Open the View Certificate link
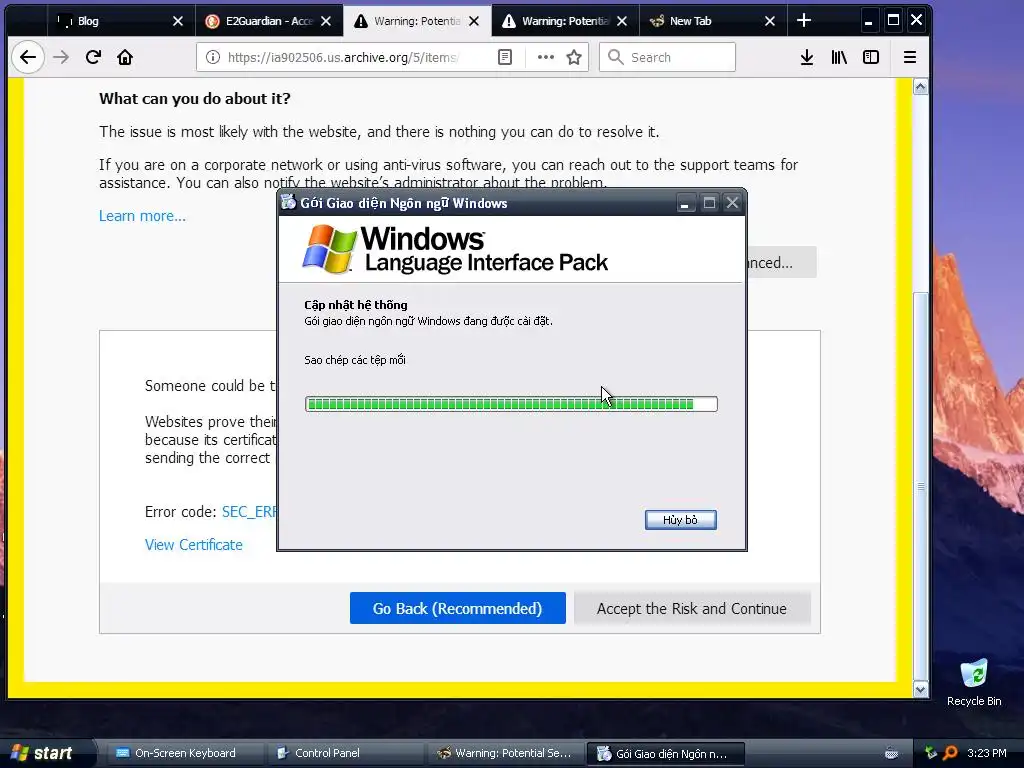Image resolution: width=1024 pixels, height=768 pixels. click(x=193, y=545)
